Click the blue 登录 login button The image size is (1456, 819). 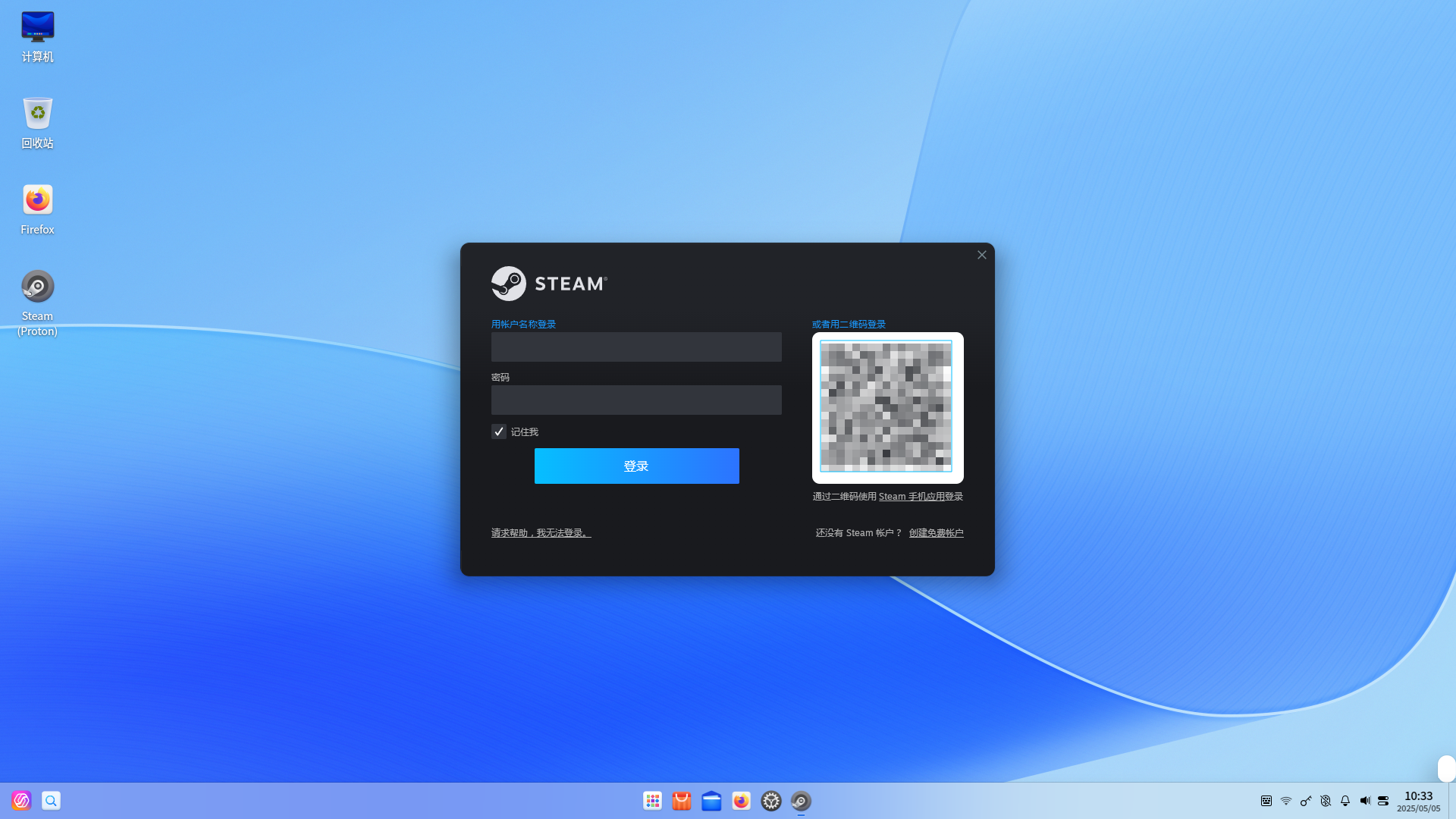pos(636,466)
